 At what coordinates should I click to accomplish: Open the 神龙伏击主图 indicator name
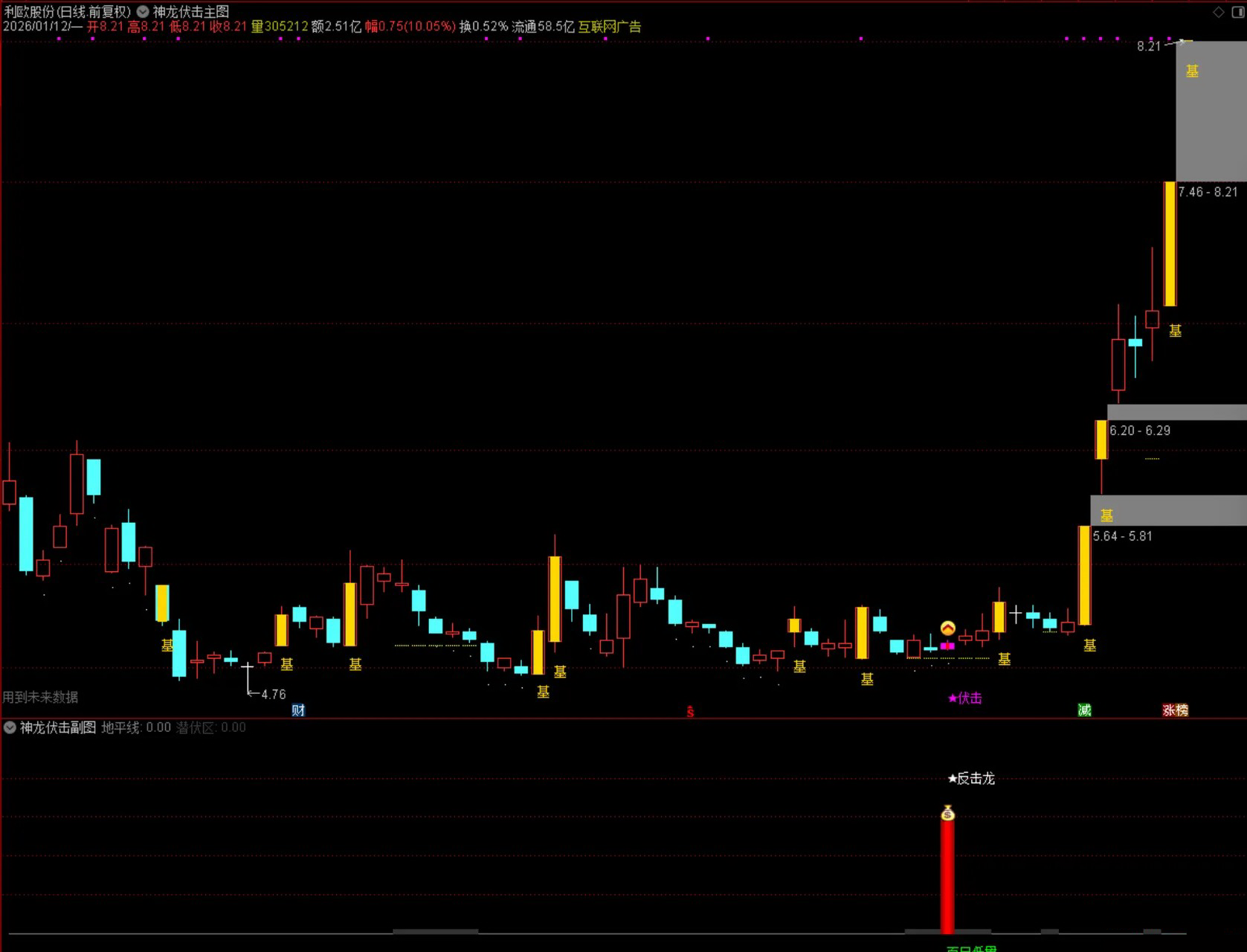coord(191,12)
